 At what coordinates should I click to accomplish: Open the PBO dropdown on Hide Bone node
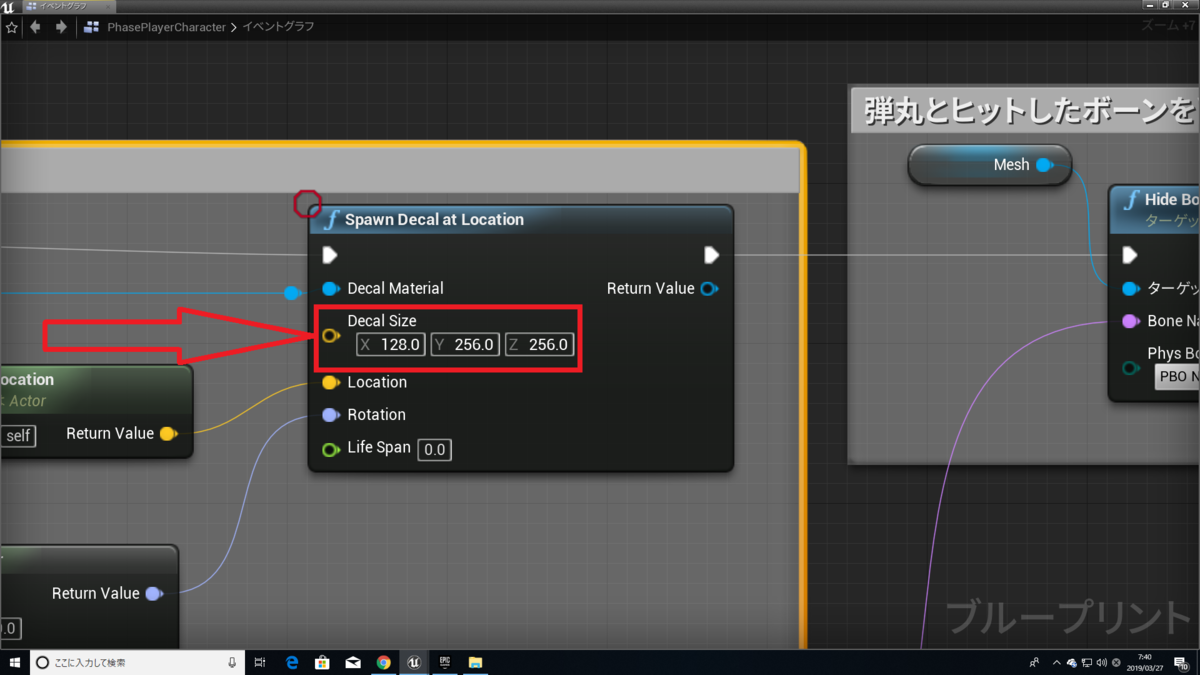pyautogui.click(x=1177, y=377)
